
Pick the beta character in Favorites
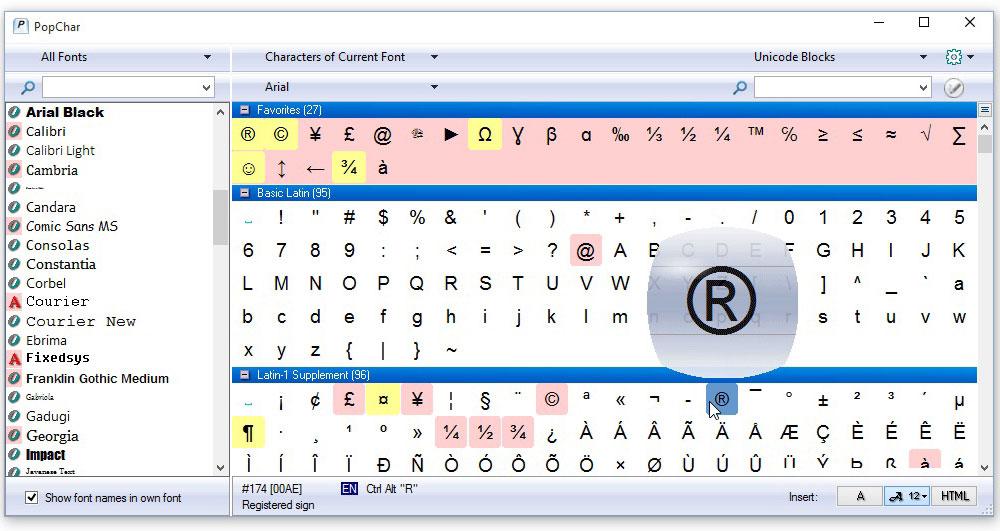click(x=552, y=135)
